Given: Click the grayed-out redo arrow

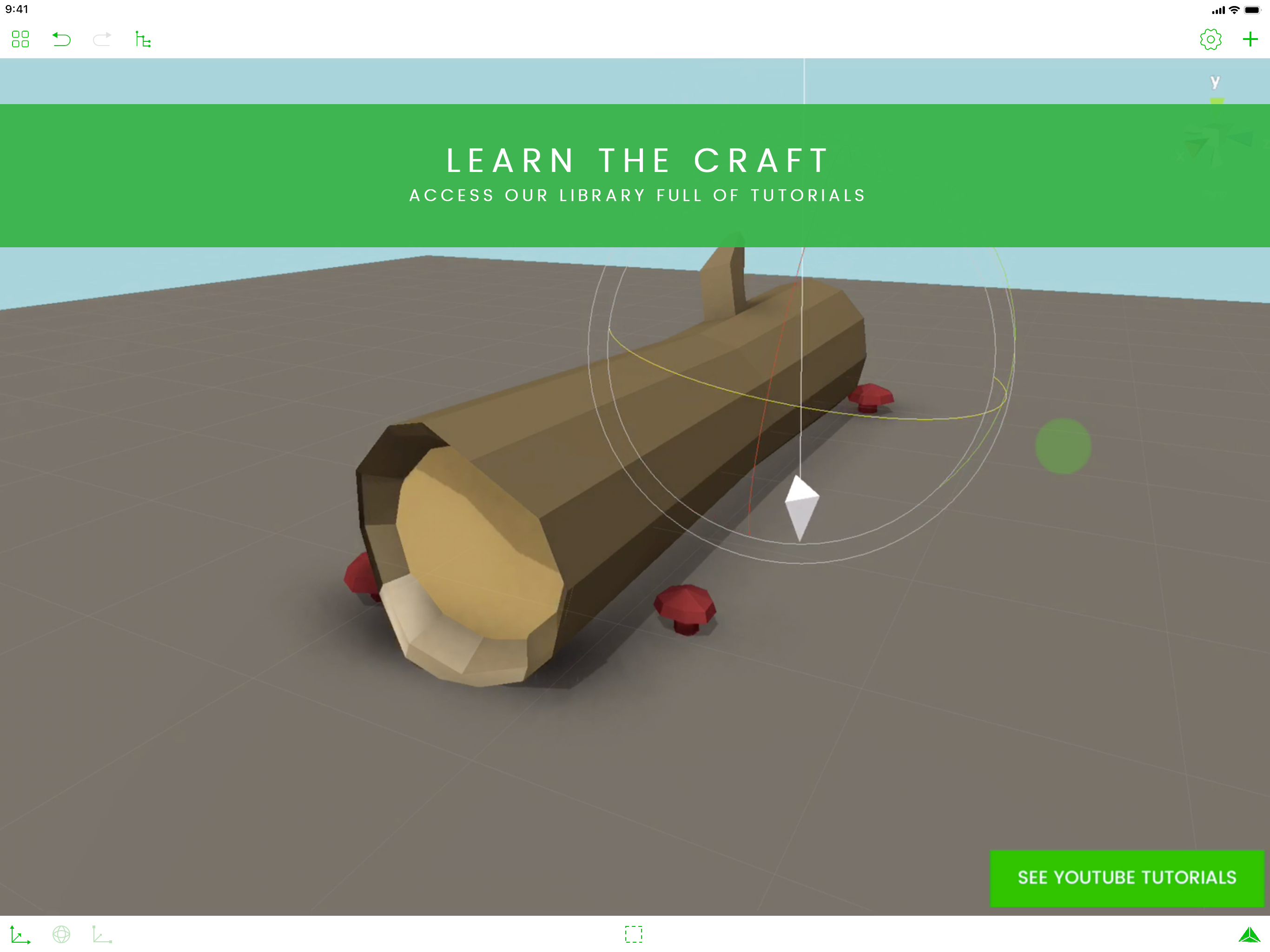Looking at the screenshot, I should pyautogui.click(x=102, y=39).
